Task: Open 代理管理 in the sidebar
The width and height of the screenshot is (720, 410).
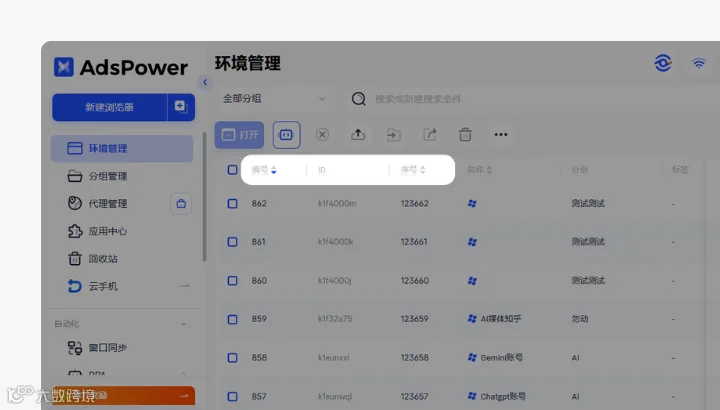Action: point(110,203)
